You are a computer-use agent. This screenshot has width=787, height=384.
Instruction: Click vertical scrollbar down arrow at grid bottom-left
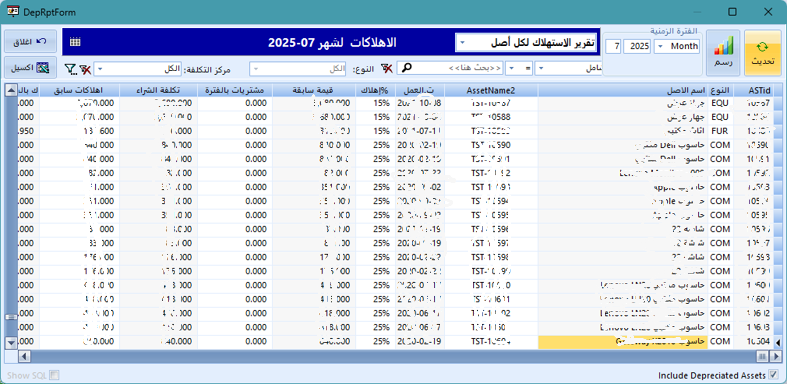point(11,343)
